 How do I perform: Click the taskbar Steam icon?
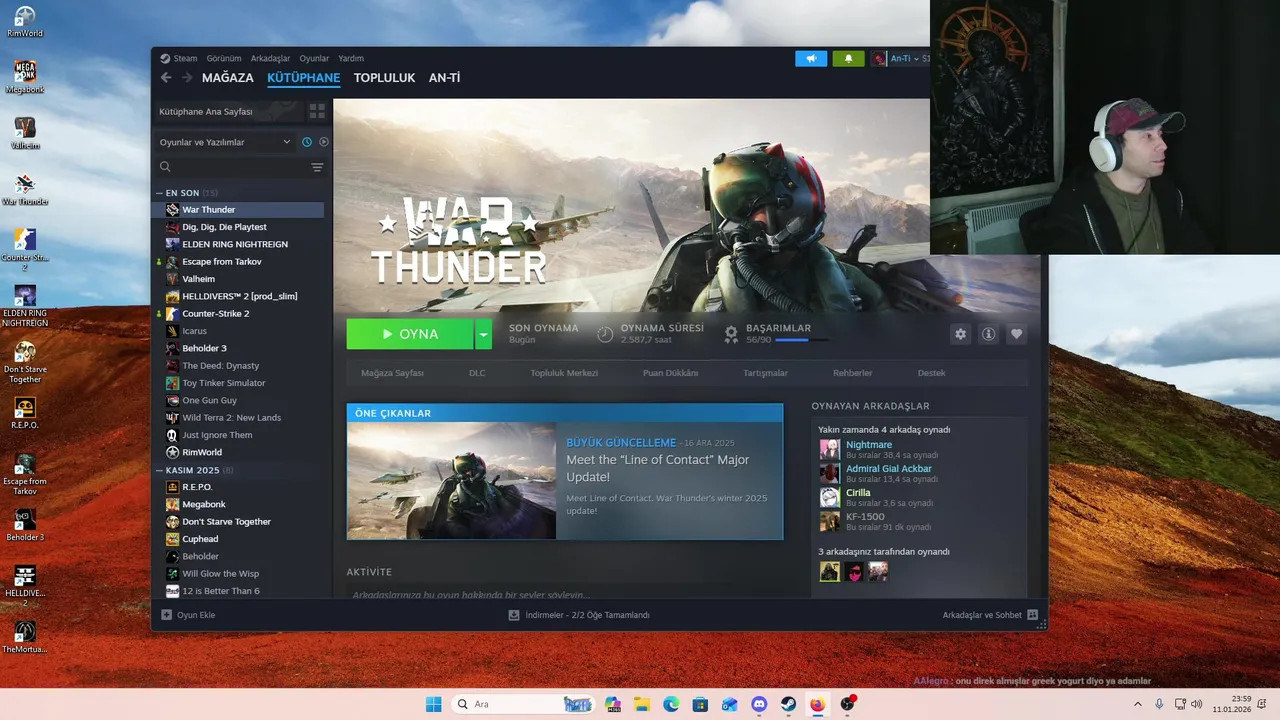[789, 704]
